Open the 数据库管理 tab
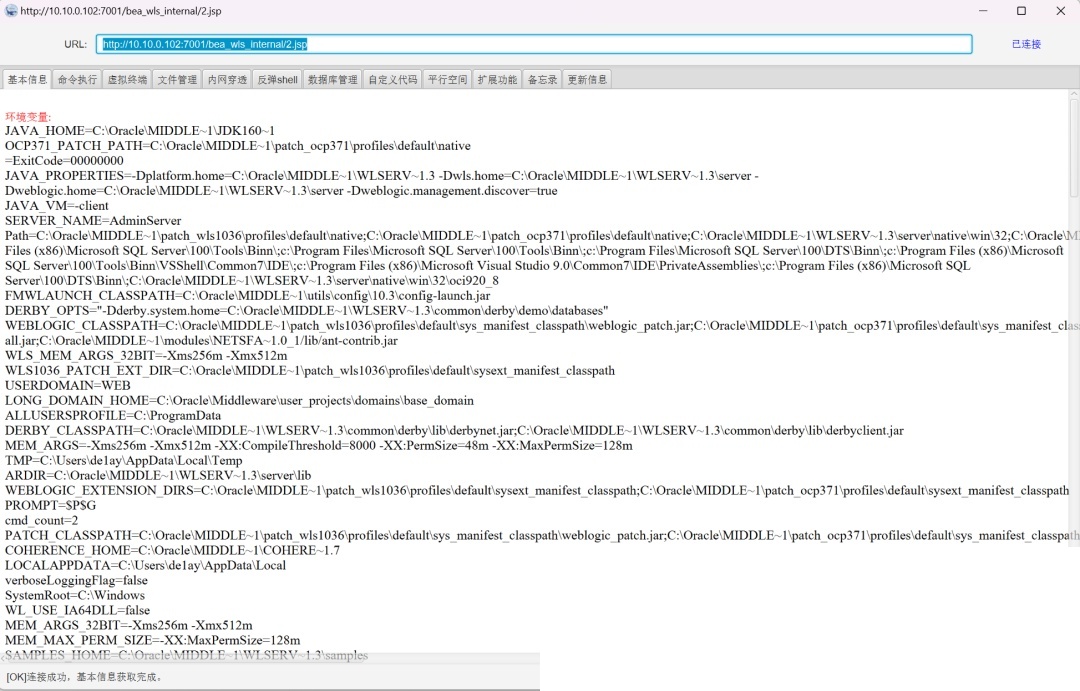The width and height of the screenshot is (1080, 691). coord(333,80)
